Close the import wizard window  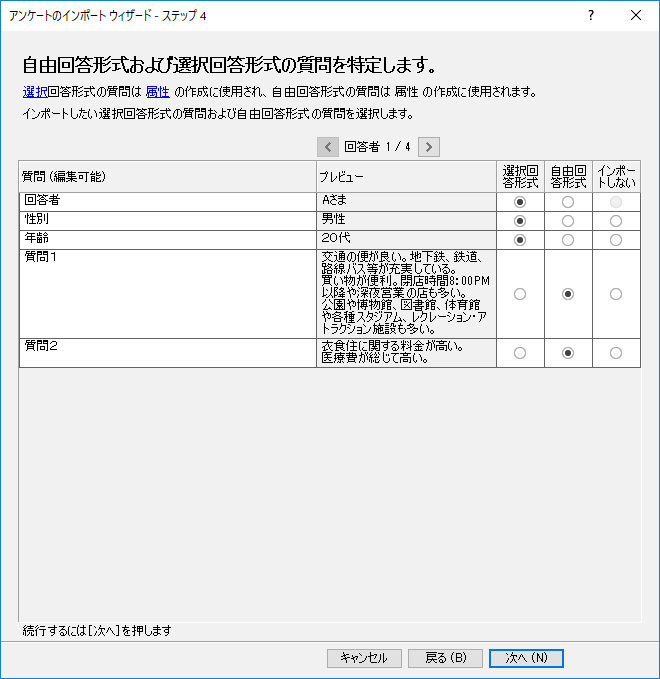pos(636,15)
